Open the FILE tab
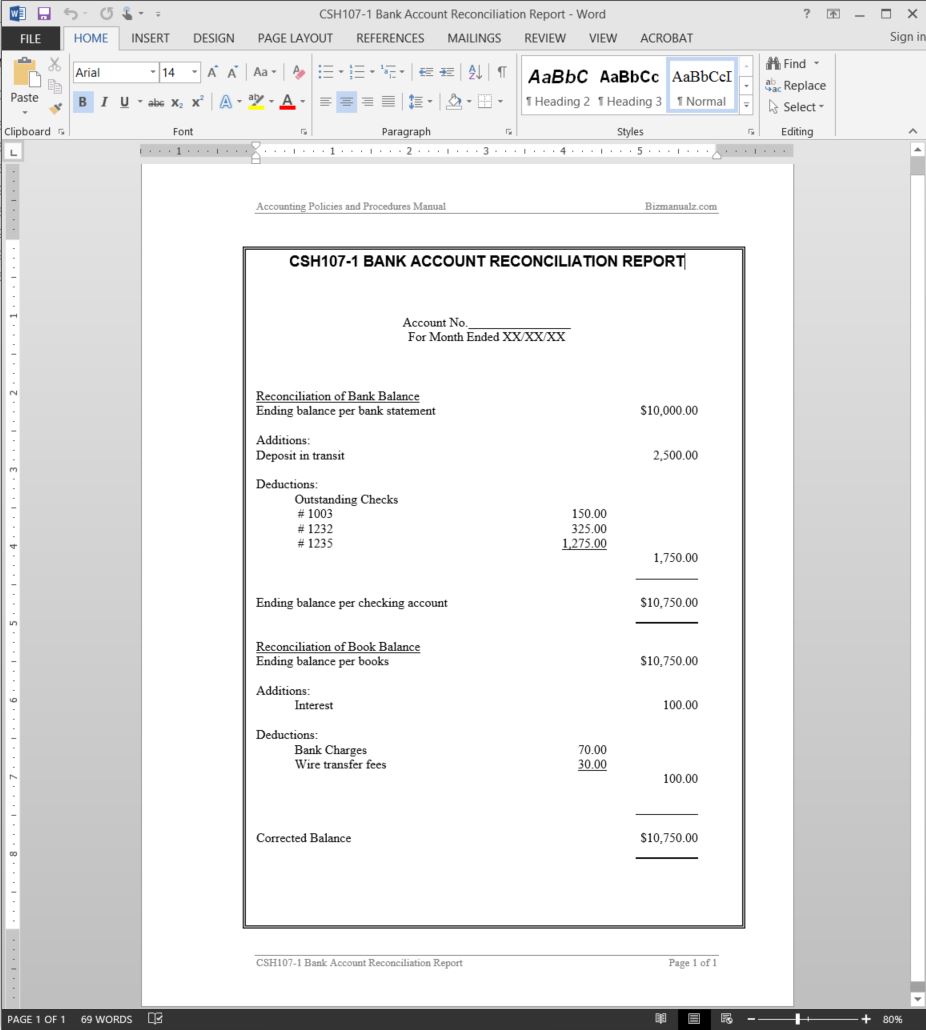The image size is (926, 1030). pos(30,39)
